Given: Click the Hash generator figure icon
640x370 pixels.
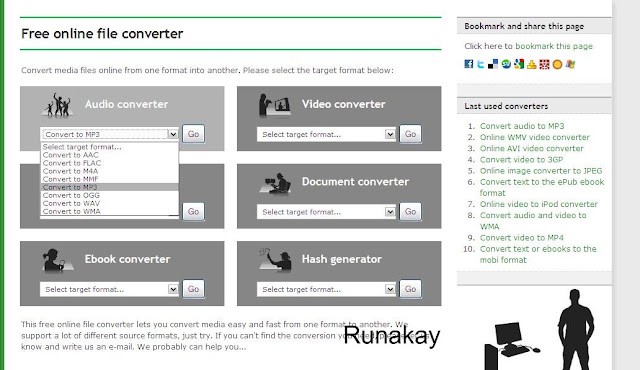Looking at the screenshot, I should [x=276, y=259].
